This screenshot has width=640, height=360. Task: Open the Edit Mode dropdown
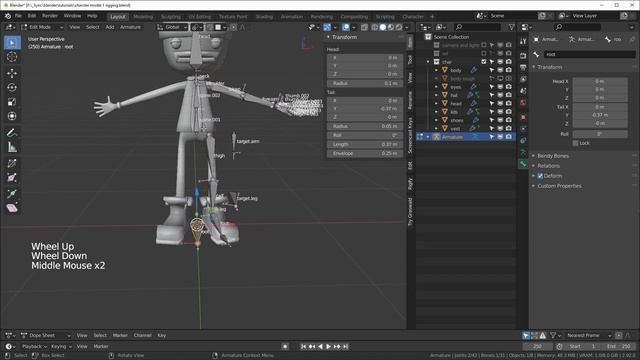(x=42, y=27)
